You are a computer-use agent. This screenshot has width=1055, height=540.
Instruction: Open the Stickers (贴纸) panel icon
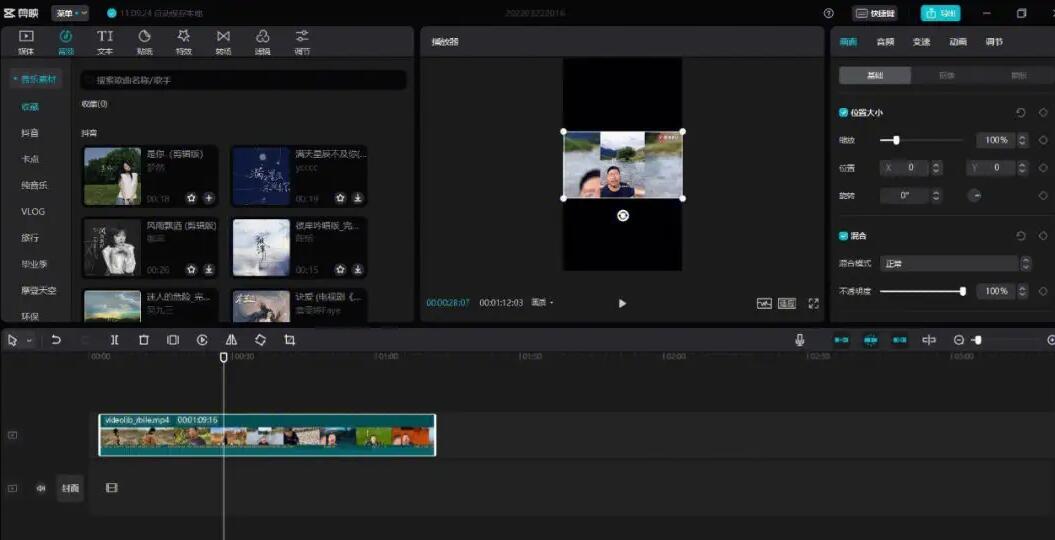[144, 41]
